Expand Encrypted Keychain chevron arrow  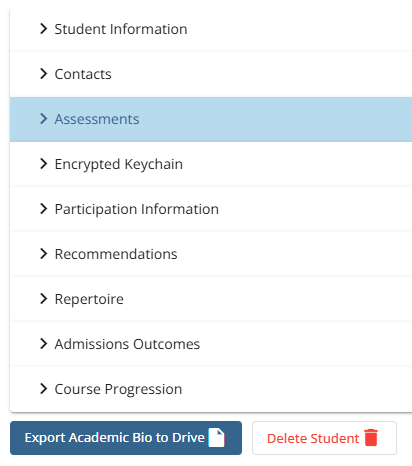tap(43, 164)
